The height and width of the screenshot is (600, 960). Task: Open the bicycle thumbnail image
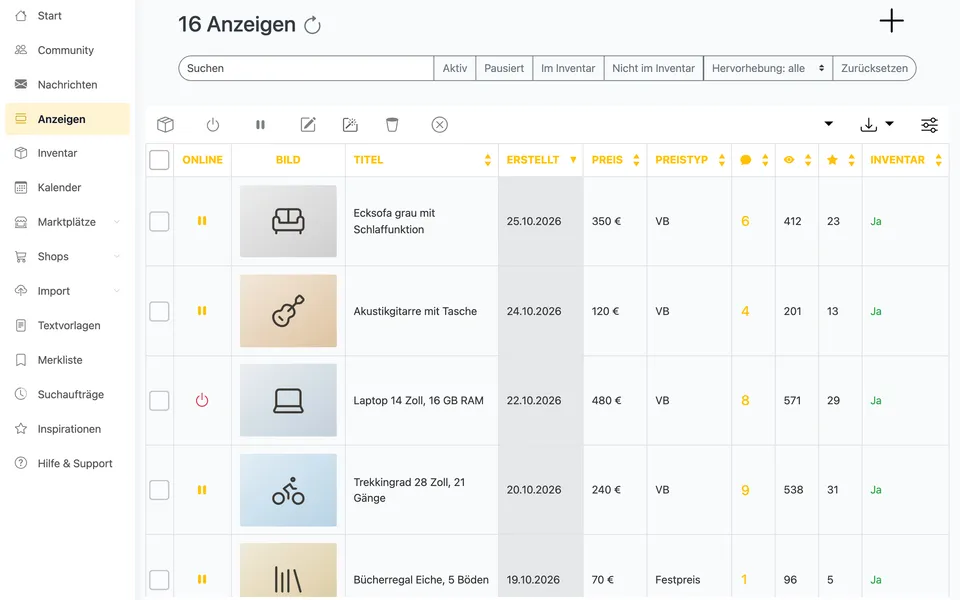(x=288, y=490)
